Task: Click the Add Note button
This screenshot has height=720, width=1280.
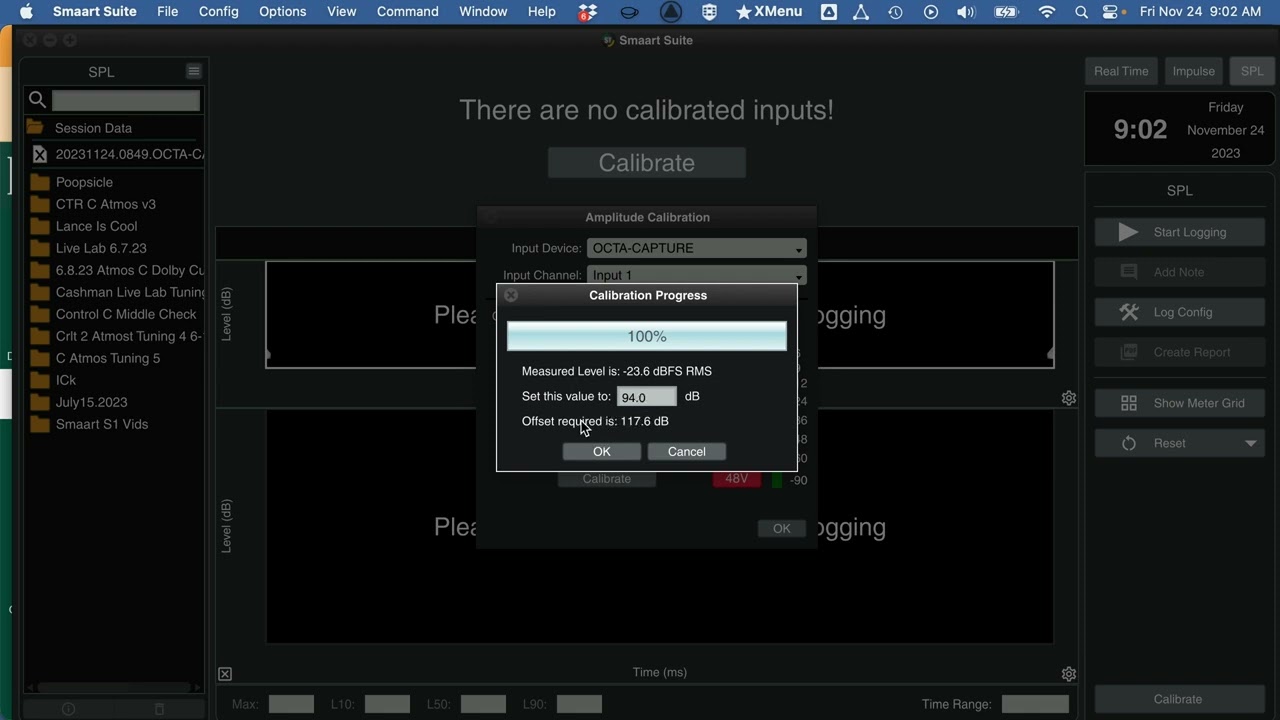Action: click(x=1180, y=272)
